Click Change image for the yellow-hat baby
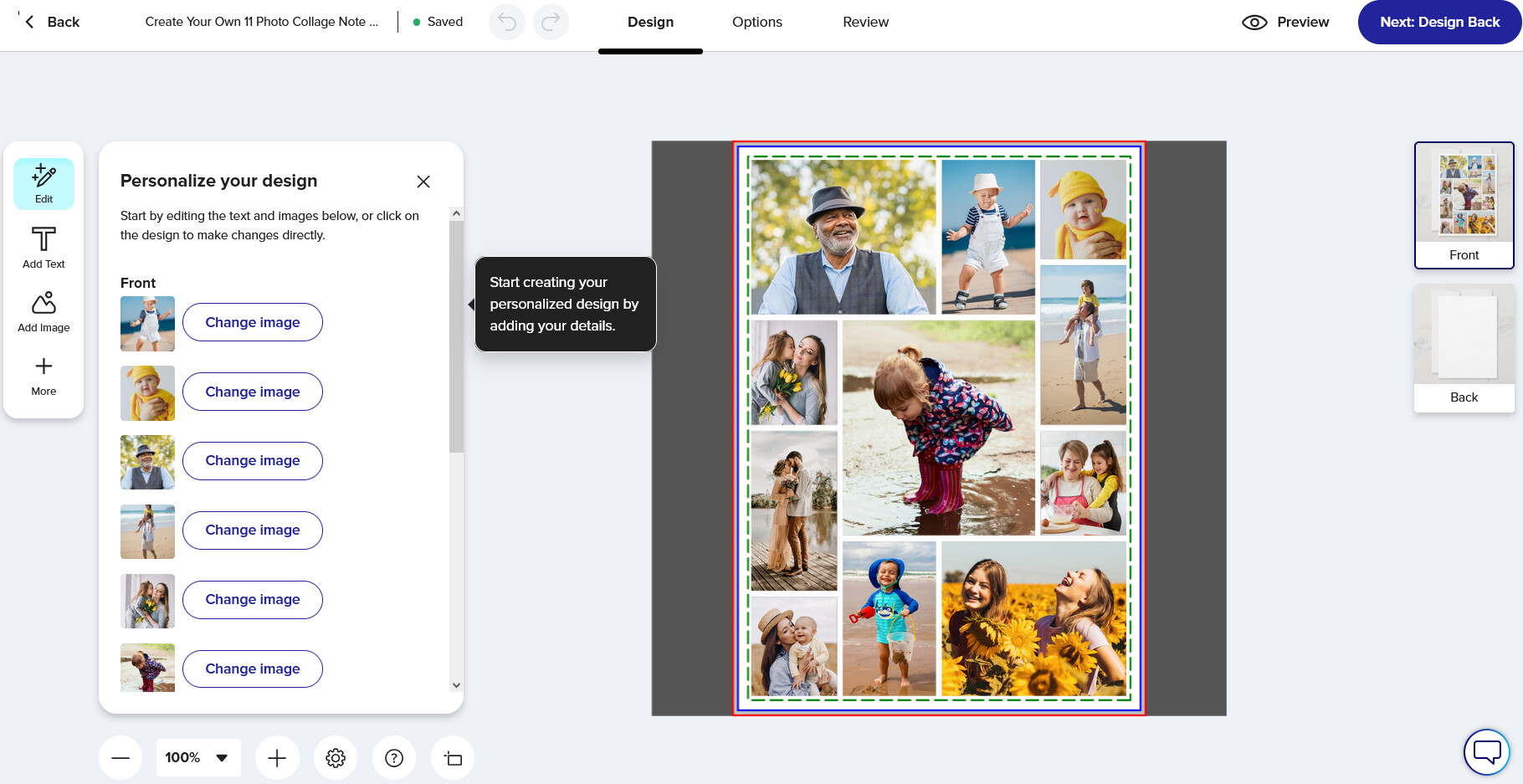This screenshot has height=784, width=1523. pyautogui.click(x=253, y=392)
